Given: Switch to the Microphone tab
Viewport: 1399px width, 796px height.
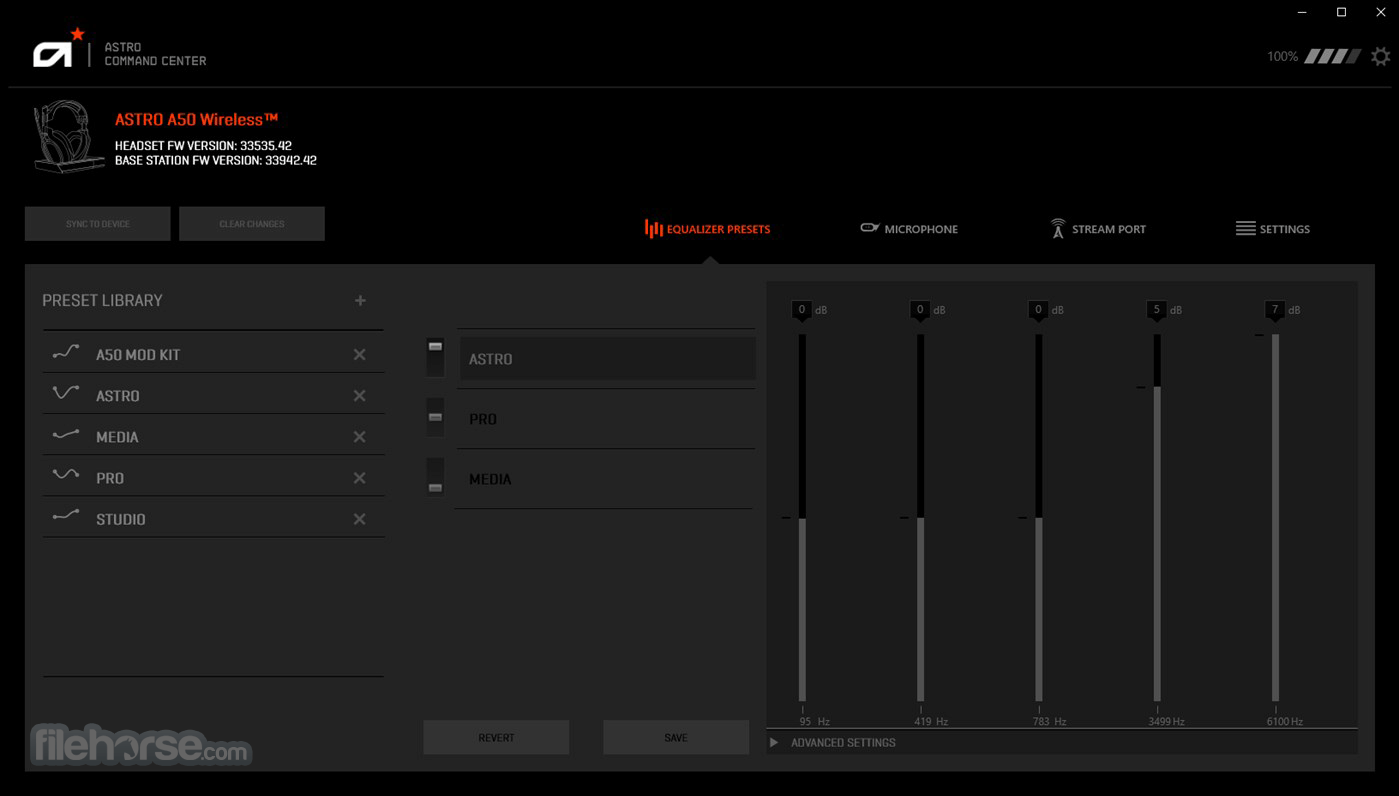Looking at the screenshot, I should coord(909,229).
